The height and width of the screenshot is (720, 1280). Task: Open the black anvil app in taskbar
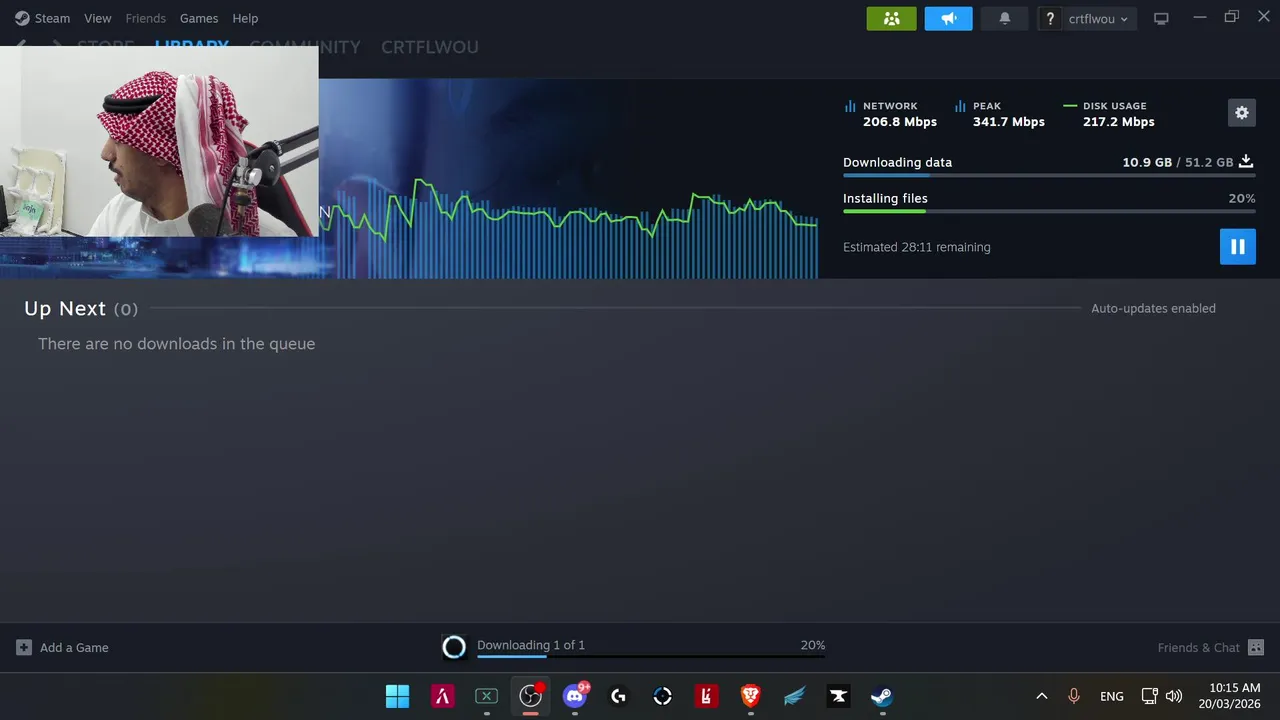pyautogui.click(x=838, y=696)
